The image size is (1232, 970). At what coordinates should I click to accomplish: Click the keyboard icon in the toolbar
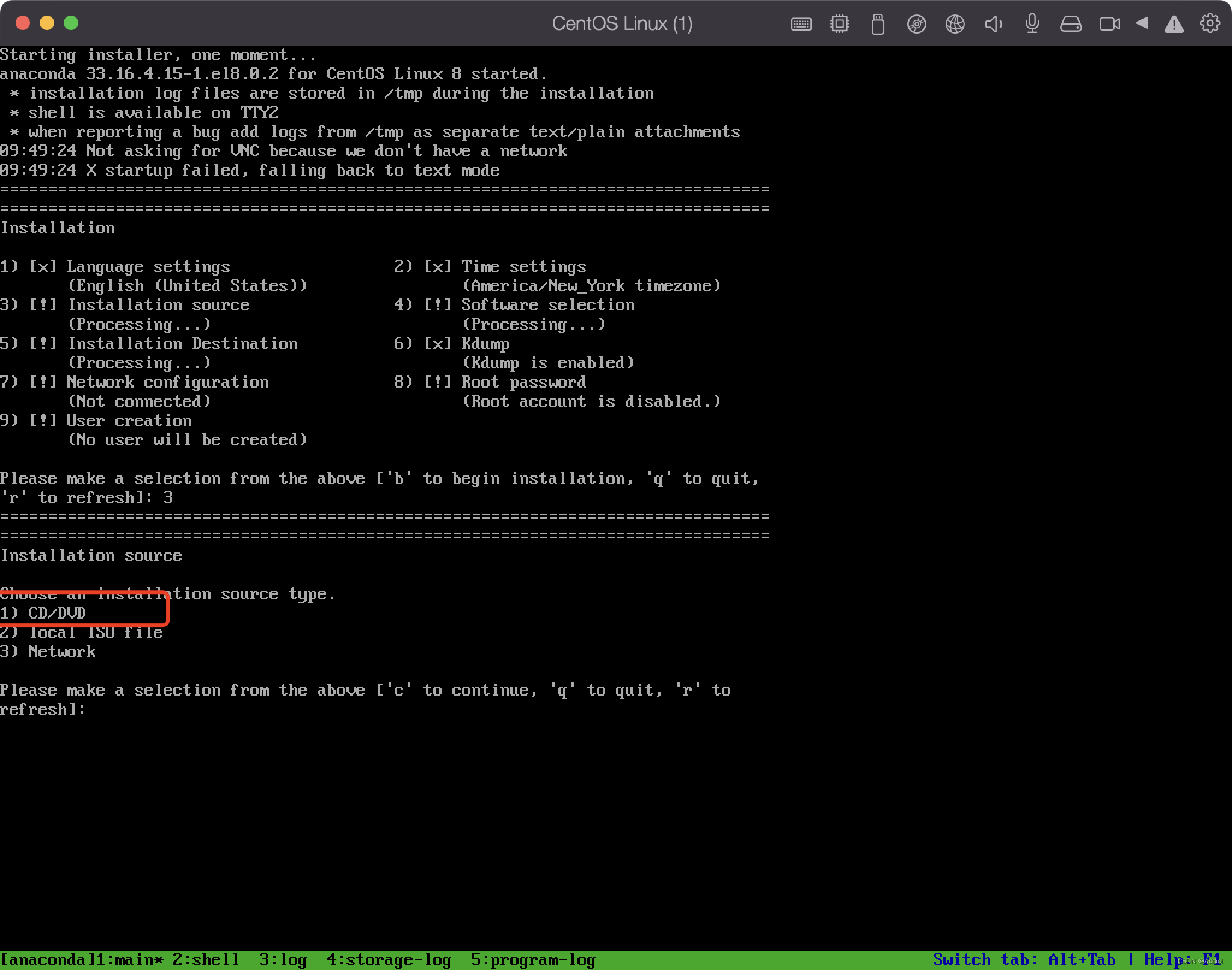(x=801, y=24)
